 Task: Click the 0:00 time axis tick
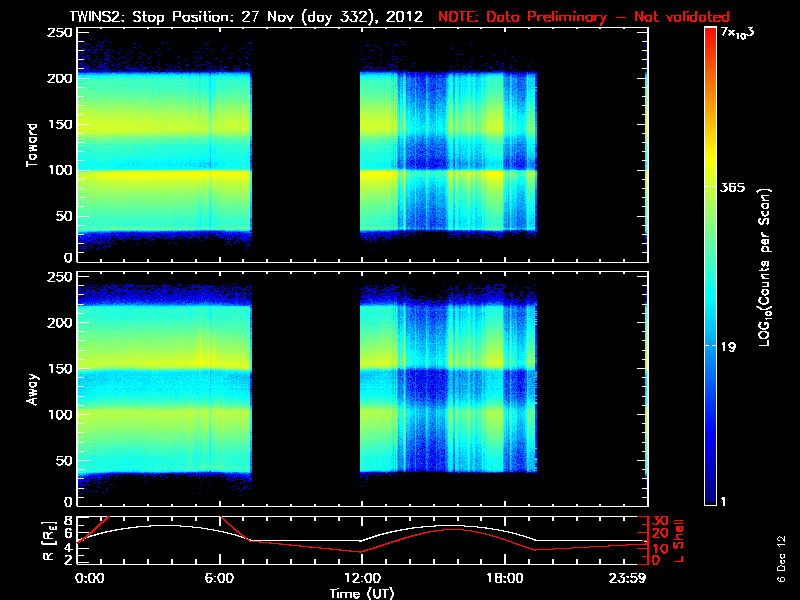point(89,578)
